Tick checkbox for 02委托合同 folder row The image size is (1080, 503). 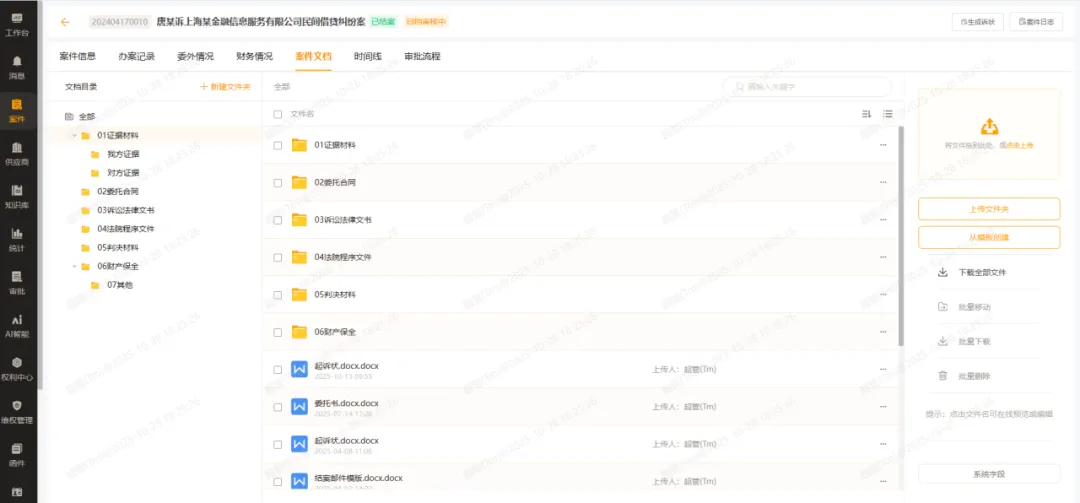click(278, 183)
